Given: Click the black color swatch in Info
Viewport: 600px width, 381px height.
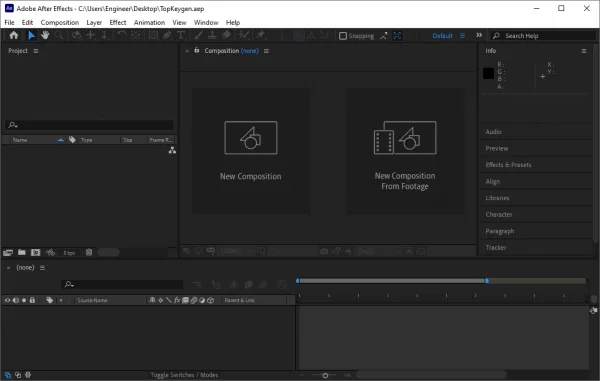Looking at the screenshot, I should [x=488, y=73].
